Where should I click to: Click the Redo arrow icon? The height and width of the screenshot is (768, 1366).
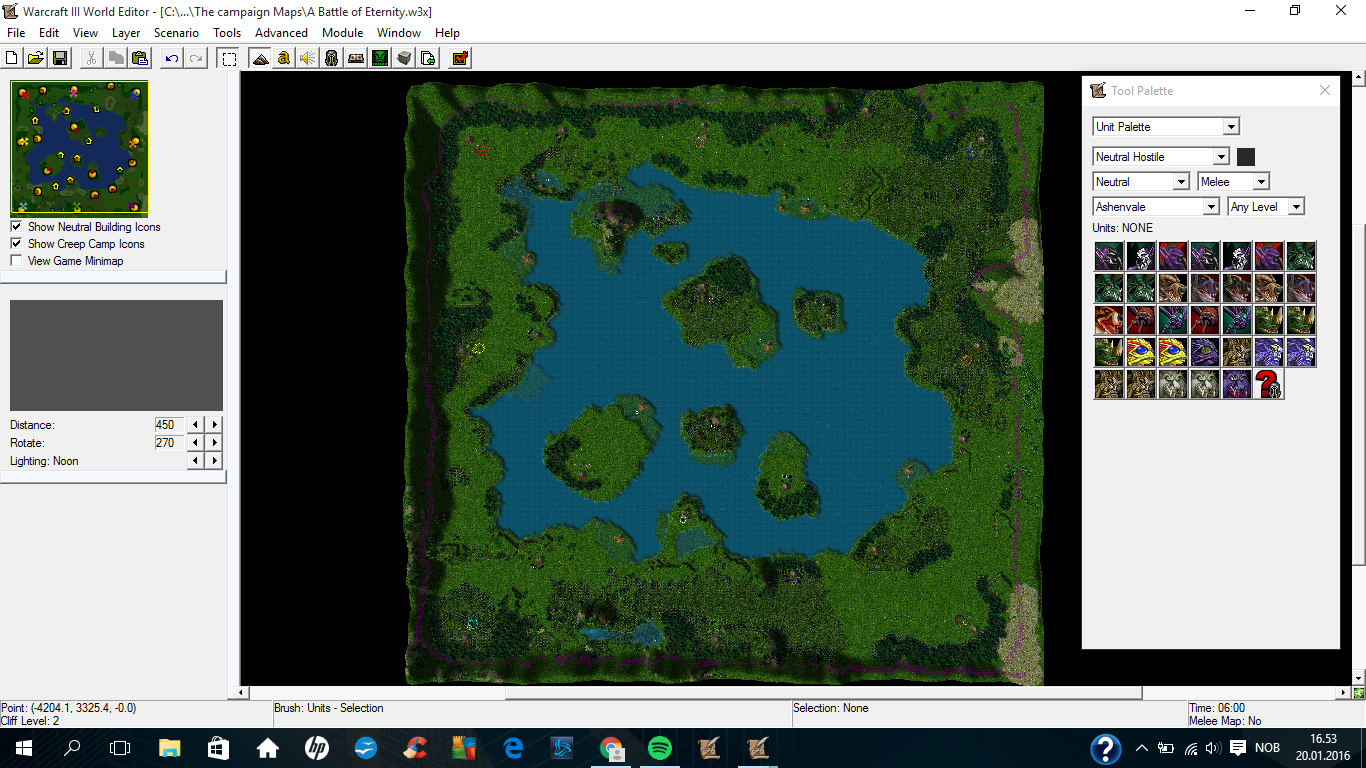coord(196,58)
